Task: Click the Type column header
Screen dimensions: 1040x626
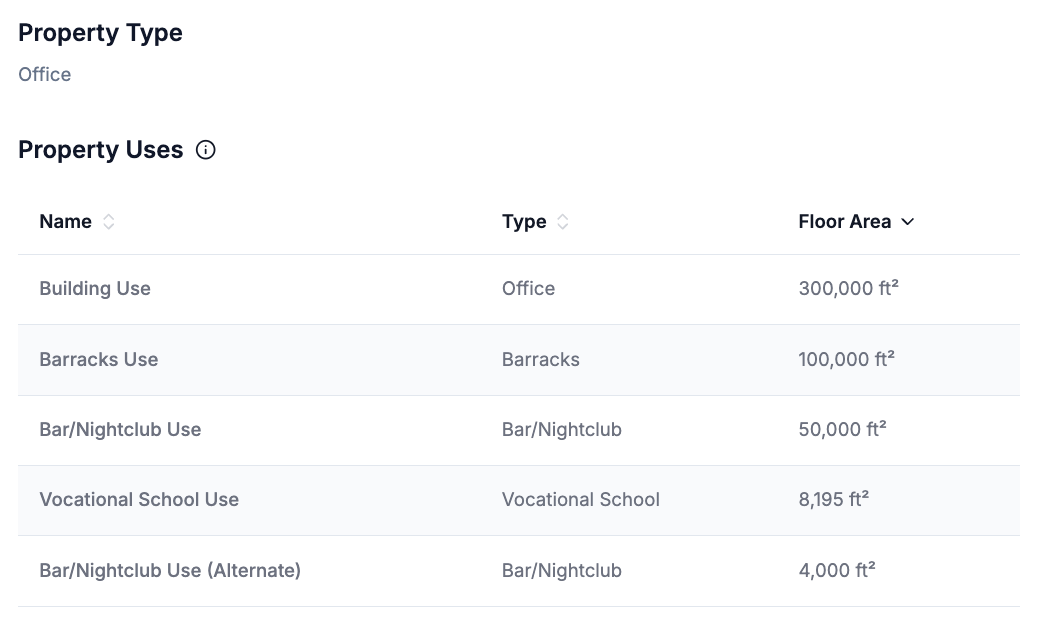Action: pos(524,222)
